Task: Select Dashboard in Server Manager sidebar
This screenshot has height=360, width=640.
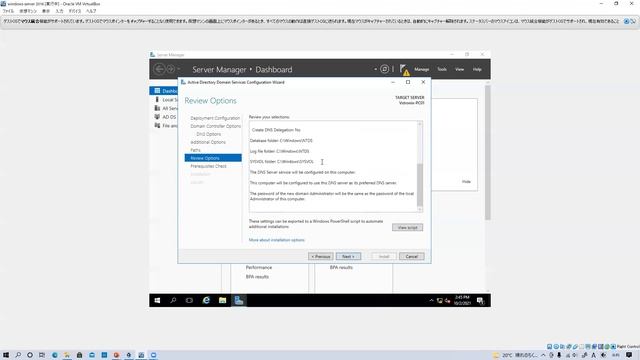Action: (164, 91)
